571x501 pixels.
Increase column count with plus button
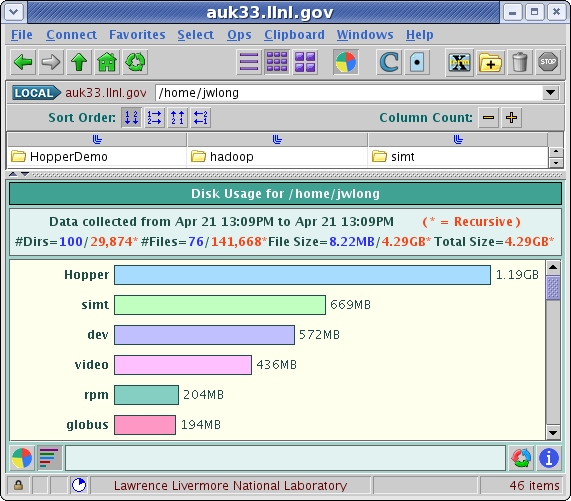(512, 118)
